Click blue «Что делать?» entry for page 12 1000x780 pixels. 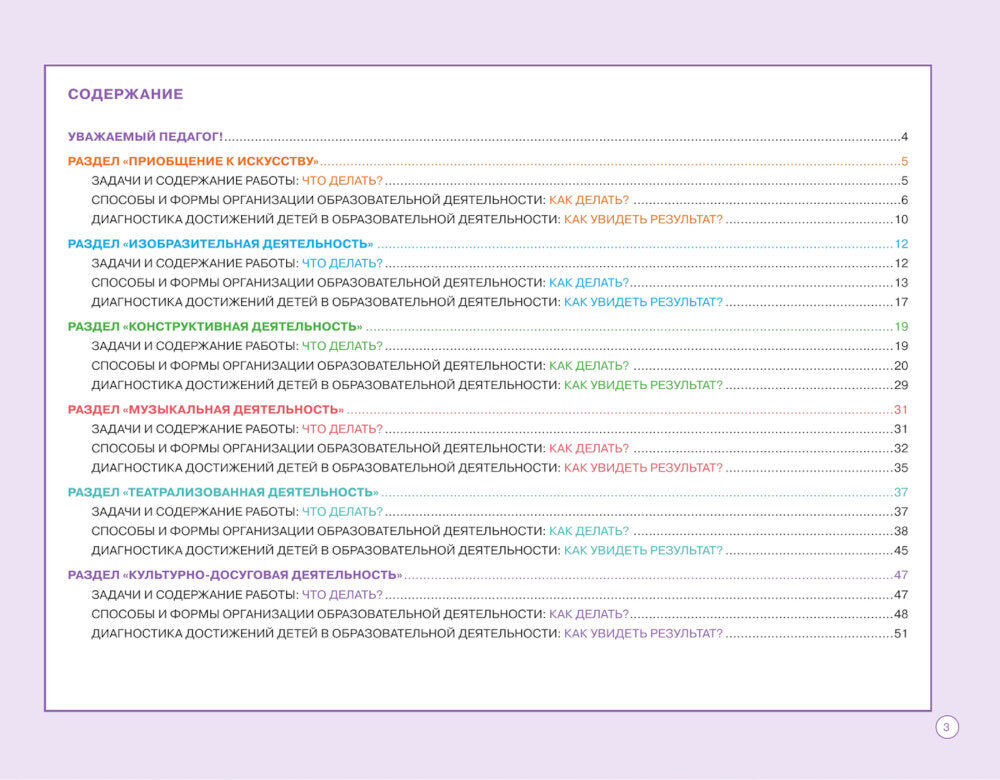point(342,263)
